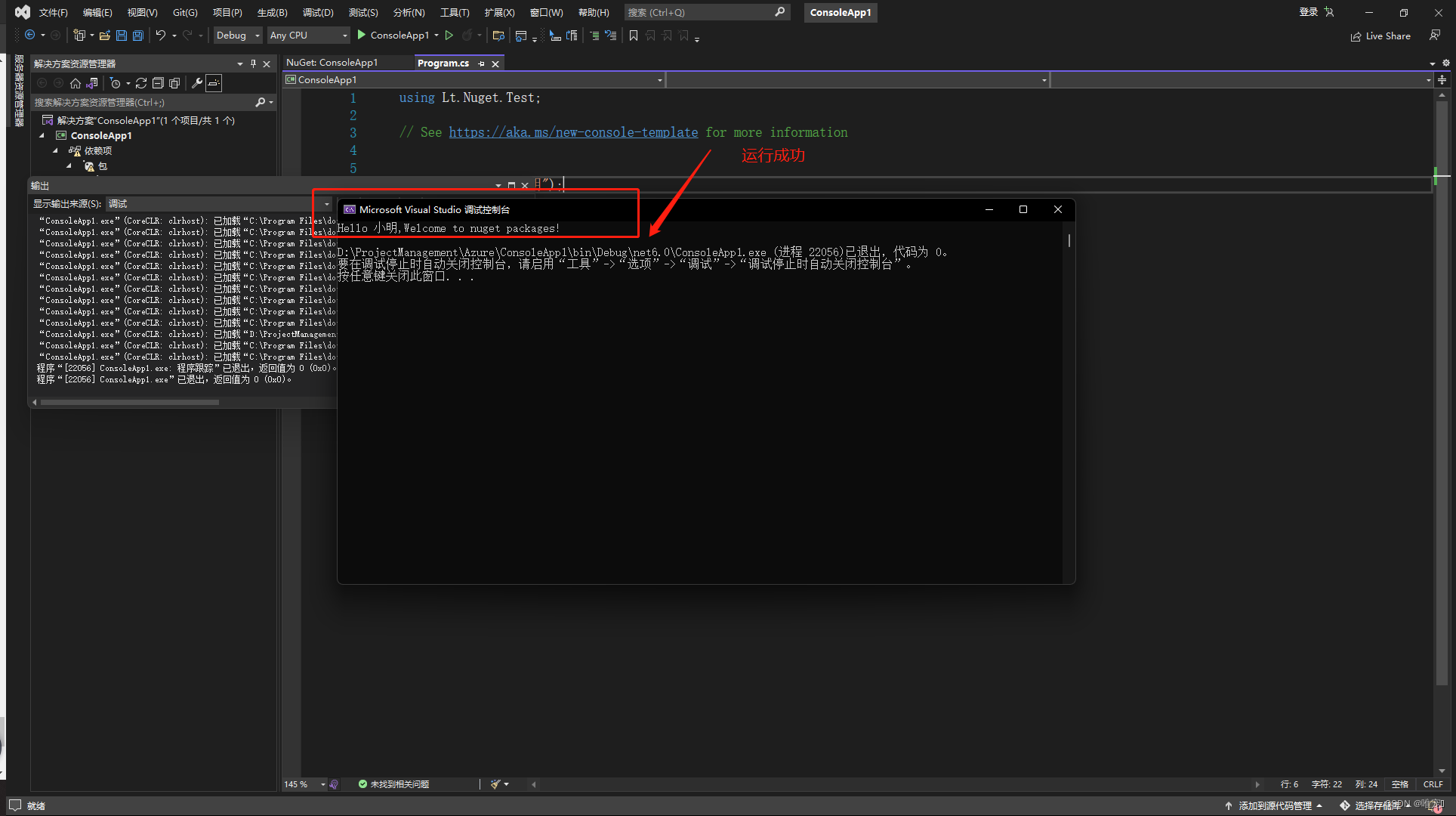Toggle Preview Selected Items in Solution Explorer
Image resolution: width=1456 pixels, height=816 pixels.
click(x=214, y=83)
